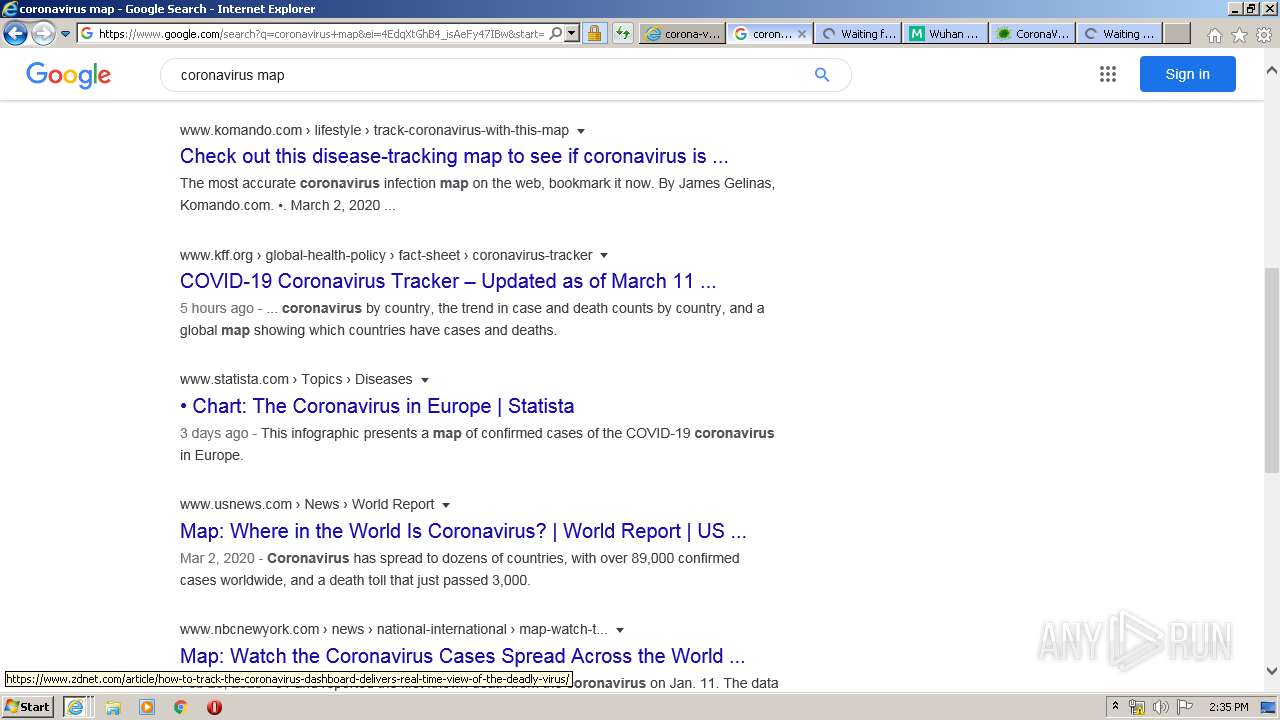Expand options arrow for nbcnewyork.com result

point(620,630)
